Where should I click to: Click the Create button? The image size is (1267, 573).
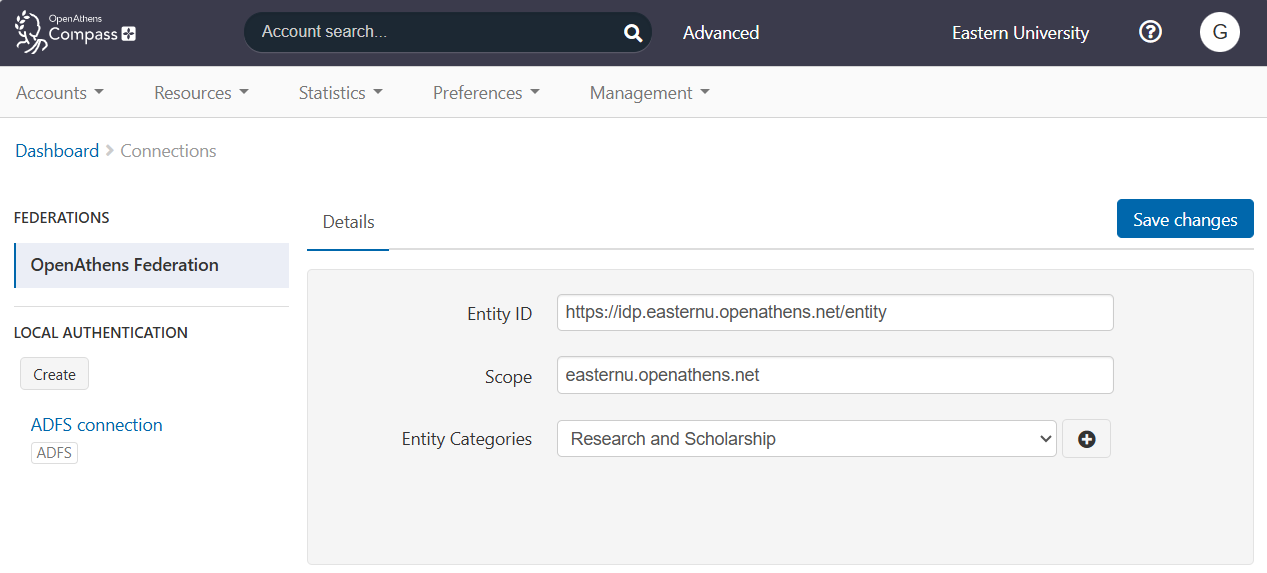click(54, 374)
